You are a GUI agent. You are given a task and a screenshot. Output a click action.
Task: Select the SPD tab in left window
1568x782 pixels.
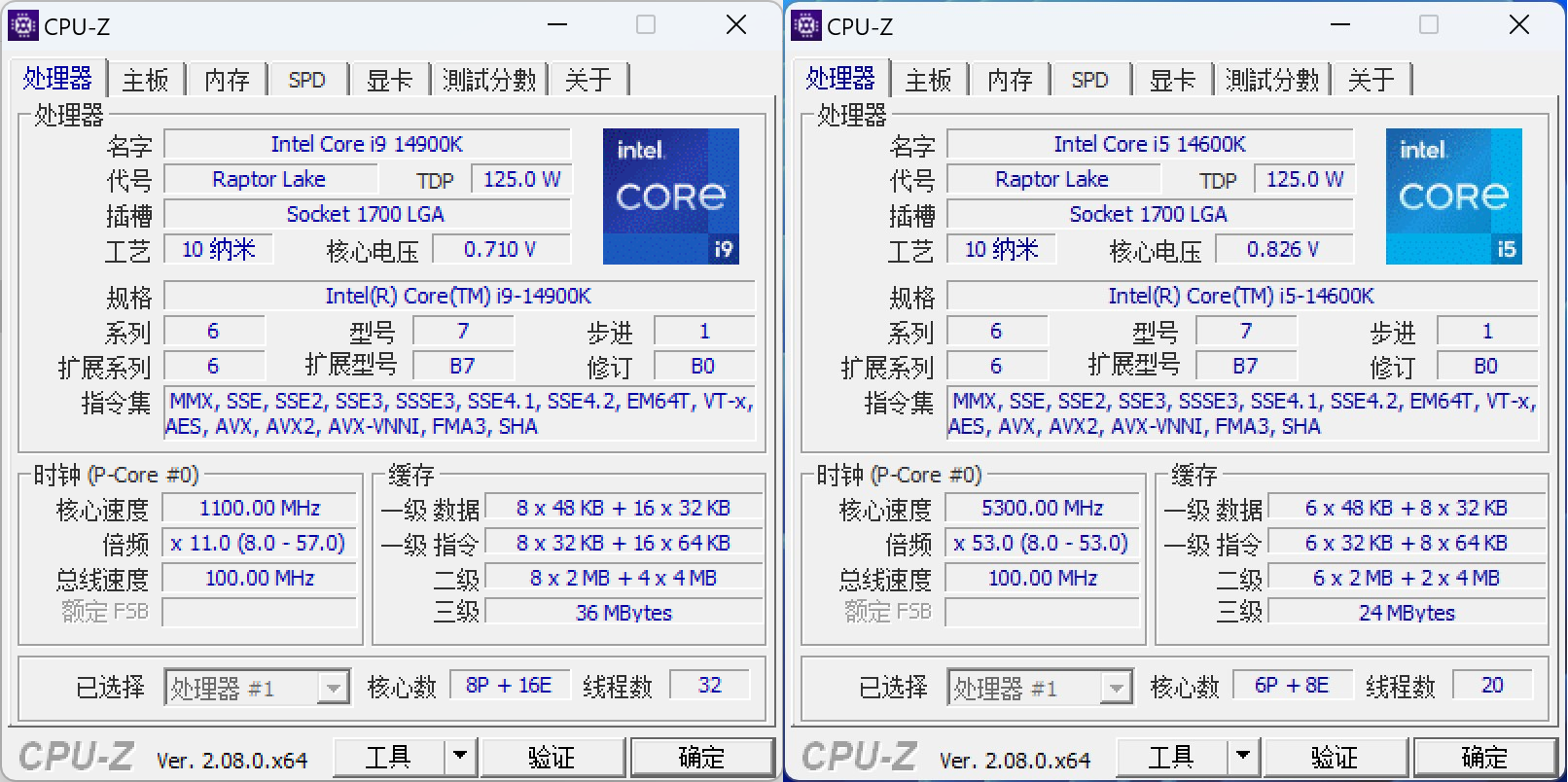pos(306,80)
